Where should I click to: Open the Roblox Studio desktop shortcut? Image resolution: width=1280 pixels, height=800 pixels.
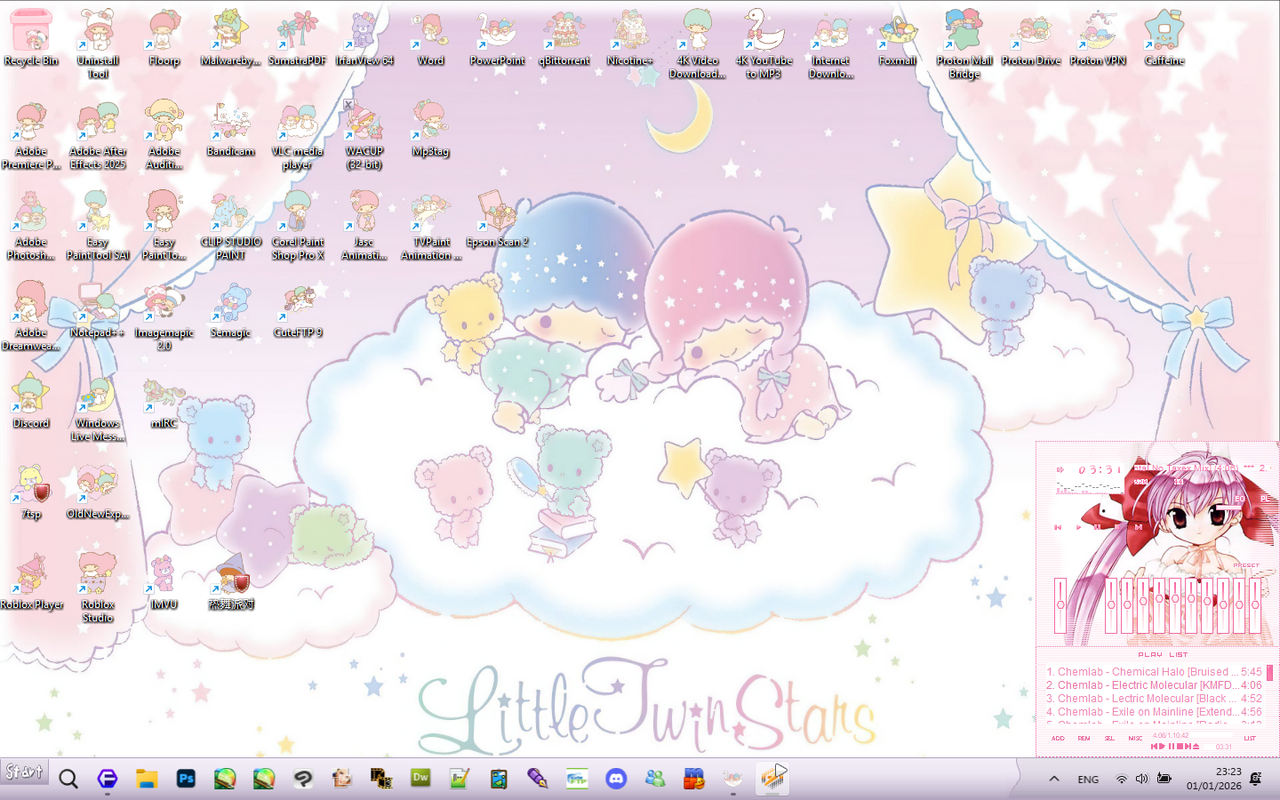click(x=97, y=590)
